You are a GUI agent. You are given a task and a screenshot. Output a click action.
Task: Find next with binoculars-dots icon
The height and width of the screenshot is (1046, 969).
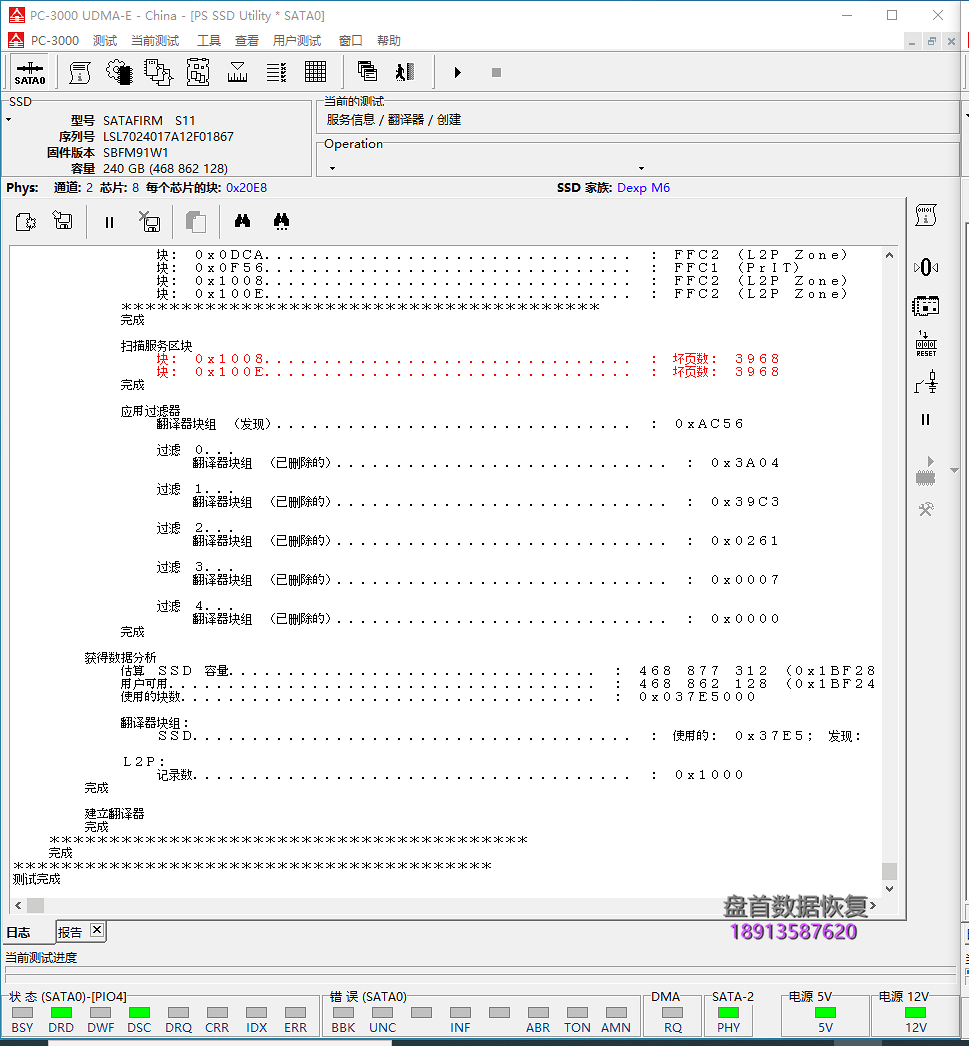click(281, 221)
